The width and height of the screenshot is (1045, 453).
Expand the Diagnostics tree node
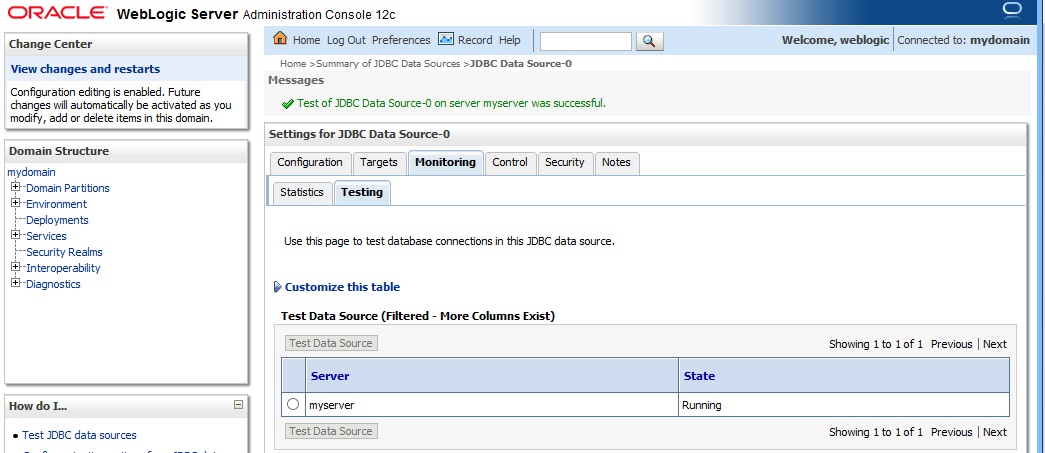point(15,284)
